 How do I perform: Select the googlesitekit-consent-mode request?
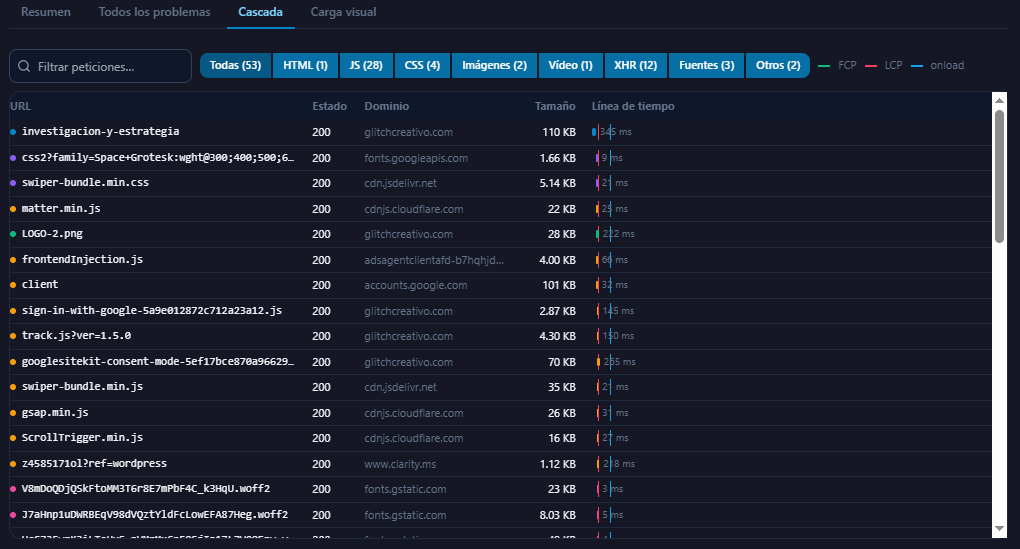[x=501, y=362]
